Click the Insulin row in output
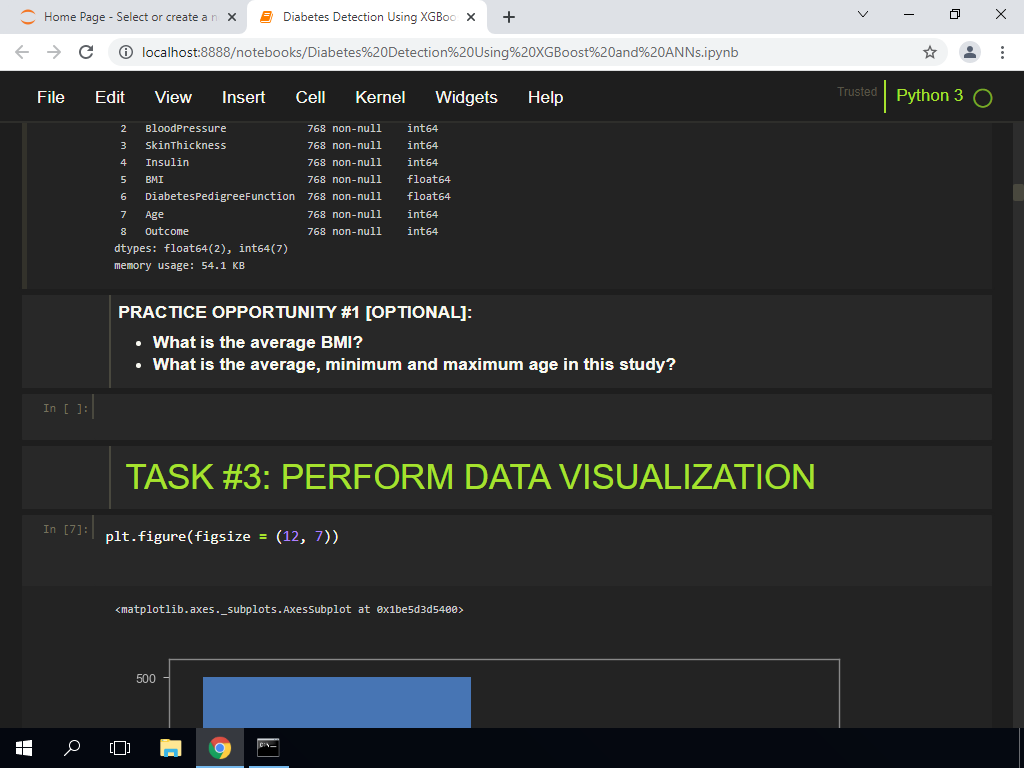Image resolution: width=1024 pixels, height=768 pixels. point(279,163)
